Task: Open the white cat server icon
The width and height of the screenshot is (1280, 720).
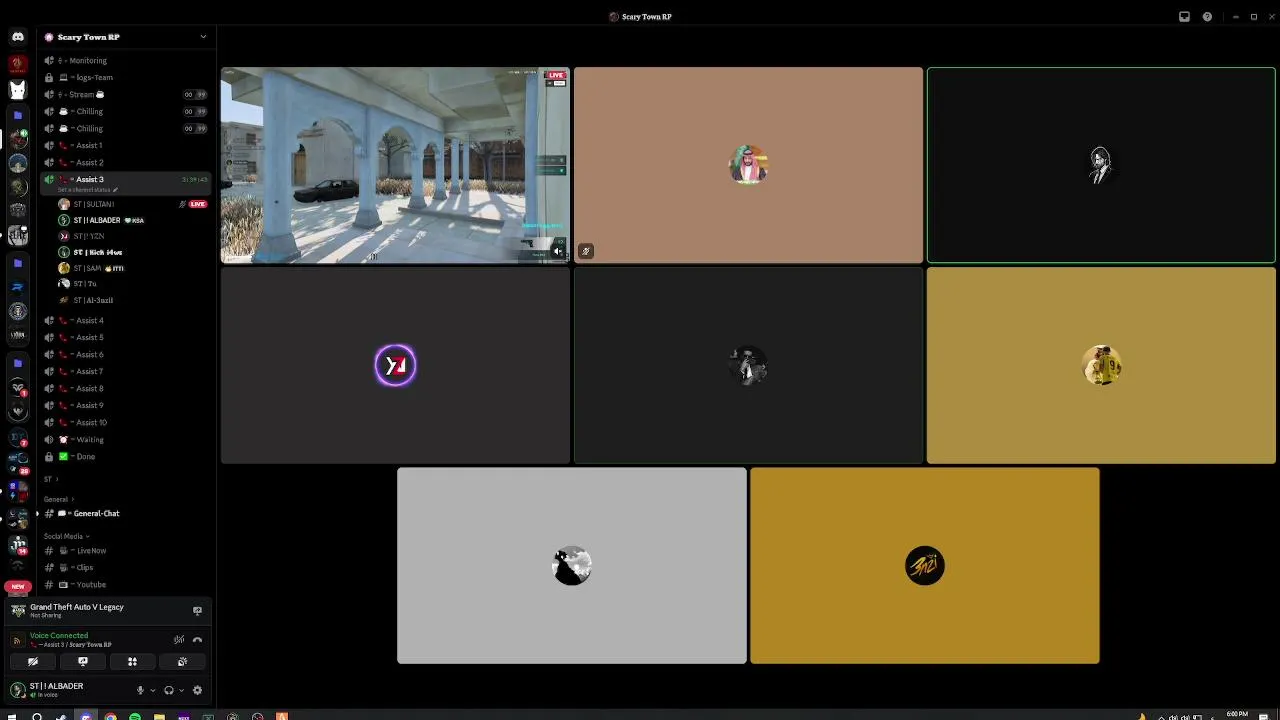Action: (x=17, y=89)
